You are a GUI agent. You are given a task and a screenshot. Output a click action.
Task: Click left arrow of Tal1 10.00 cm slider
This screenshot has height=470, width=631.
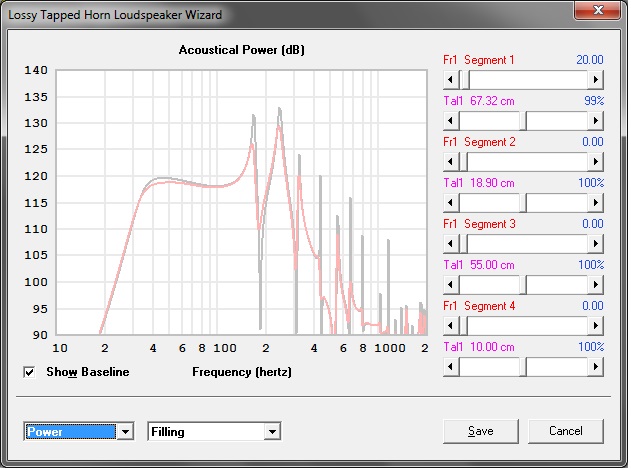point(451,367)
